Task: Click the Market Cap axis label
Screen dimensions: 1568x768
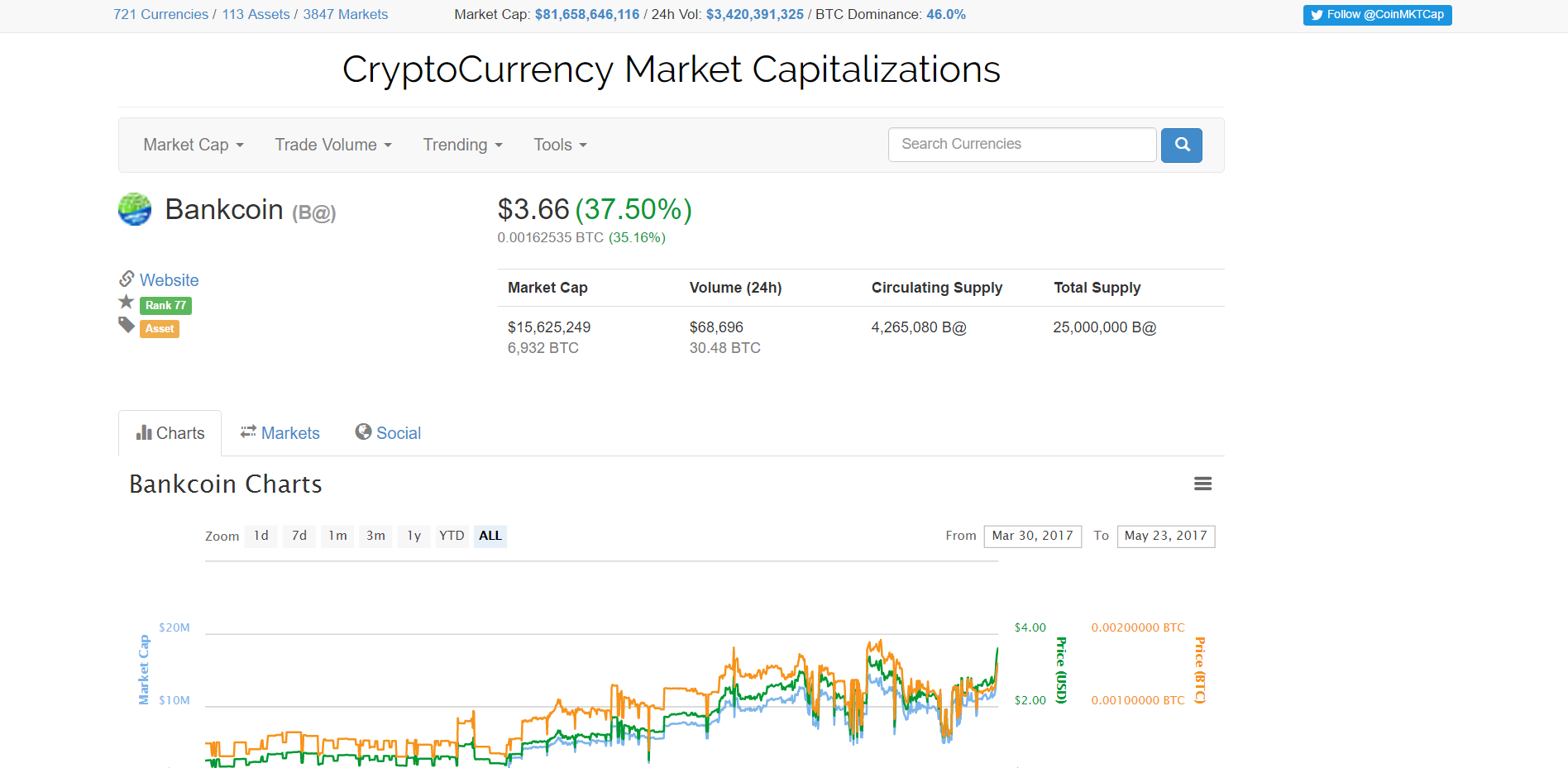Action: 144,670
